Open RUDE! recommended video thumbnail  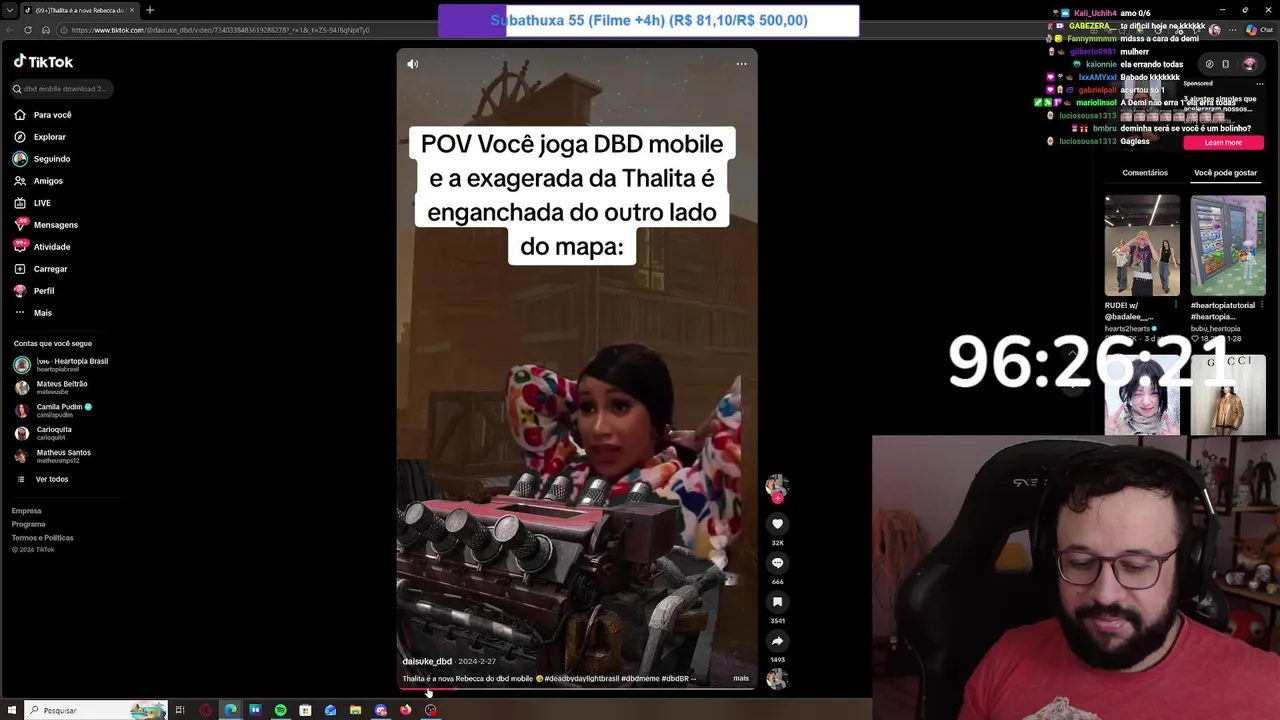tap(1142, 246)
